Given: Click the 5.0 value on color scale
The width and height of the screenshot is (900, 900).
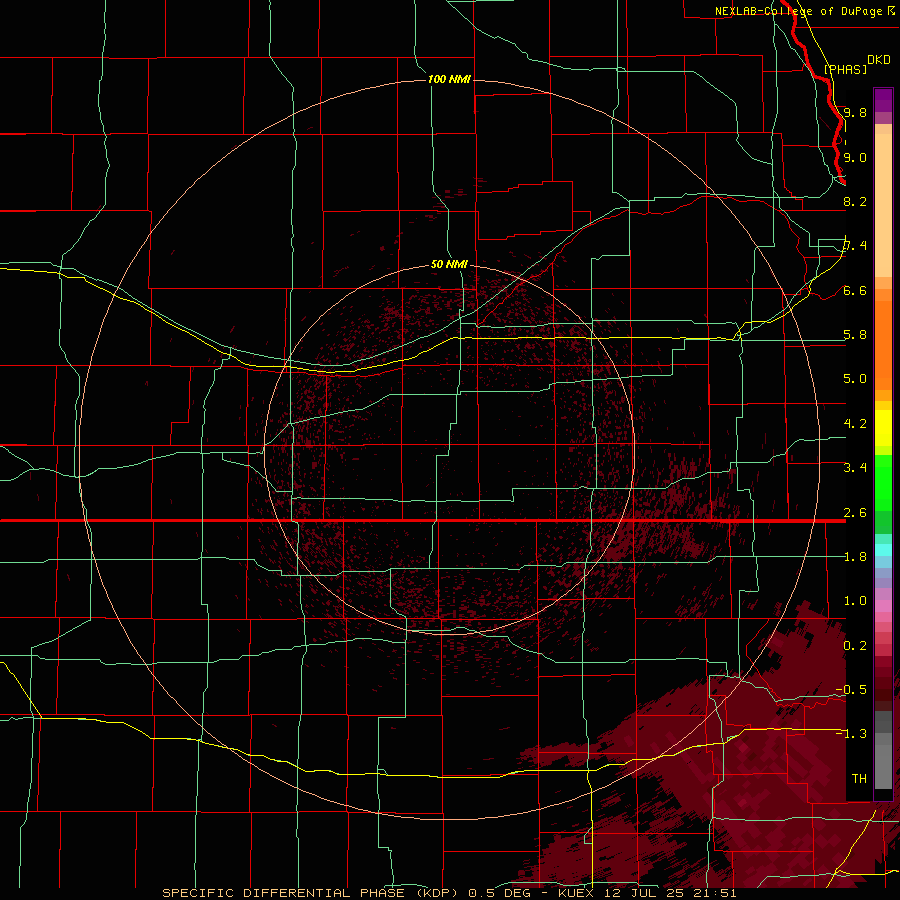Looking at the screenshot, I should (x=855, y=379).
